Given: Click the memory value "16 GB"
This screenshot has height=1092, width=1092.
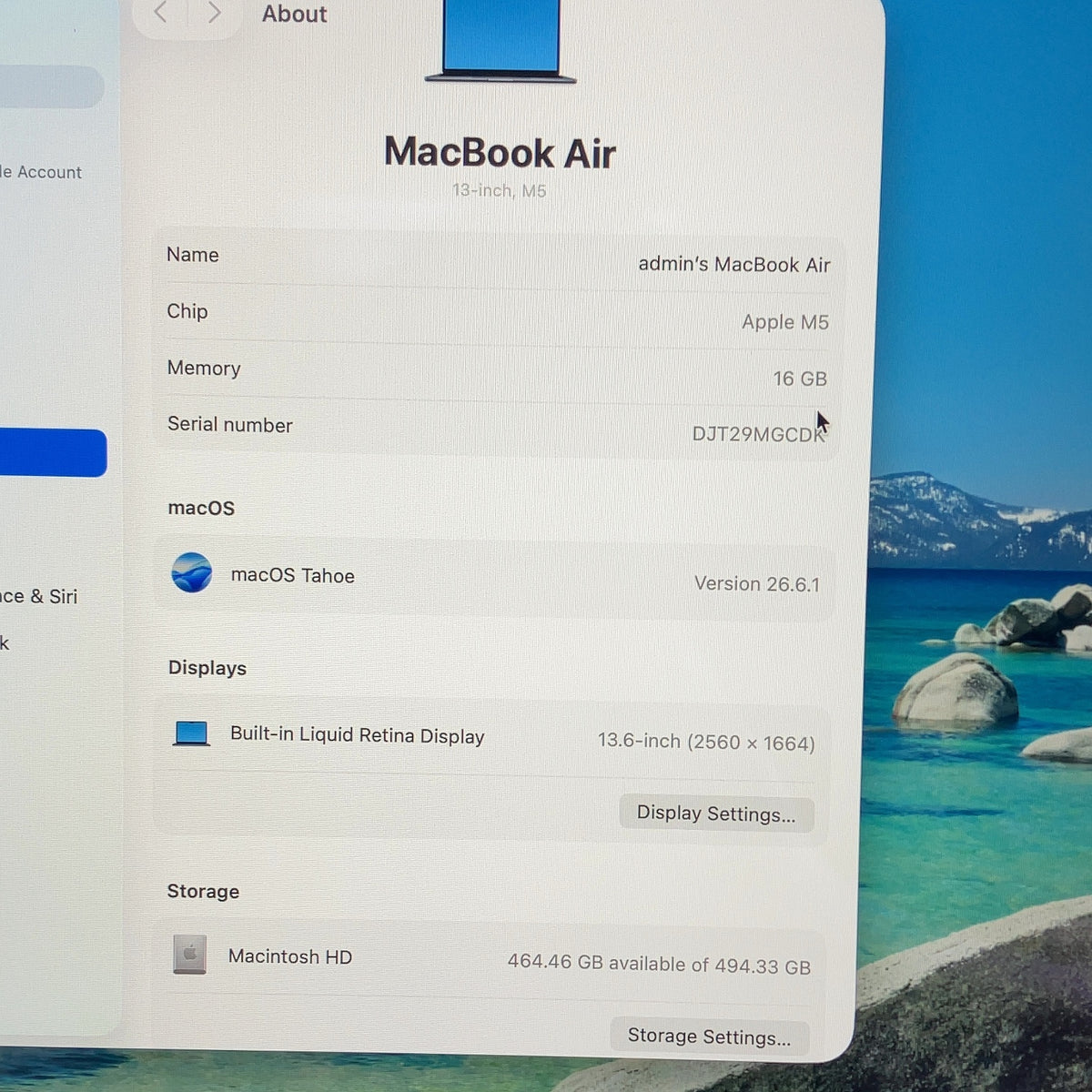Looking at the screenshot, I should [800, 379].
